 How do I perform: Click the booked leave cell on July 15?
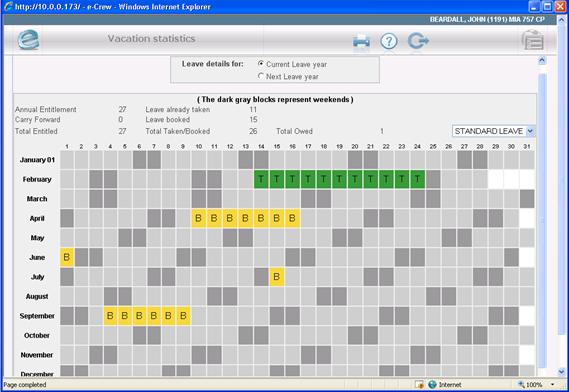click(x=277, y=277)
